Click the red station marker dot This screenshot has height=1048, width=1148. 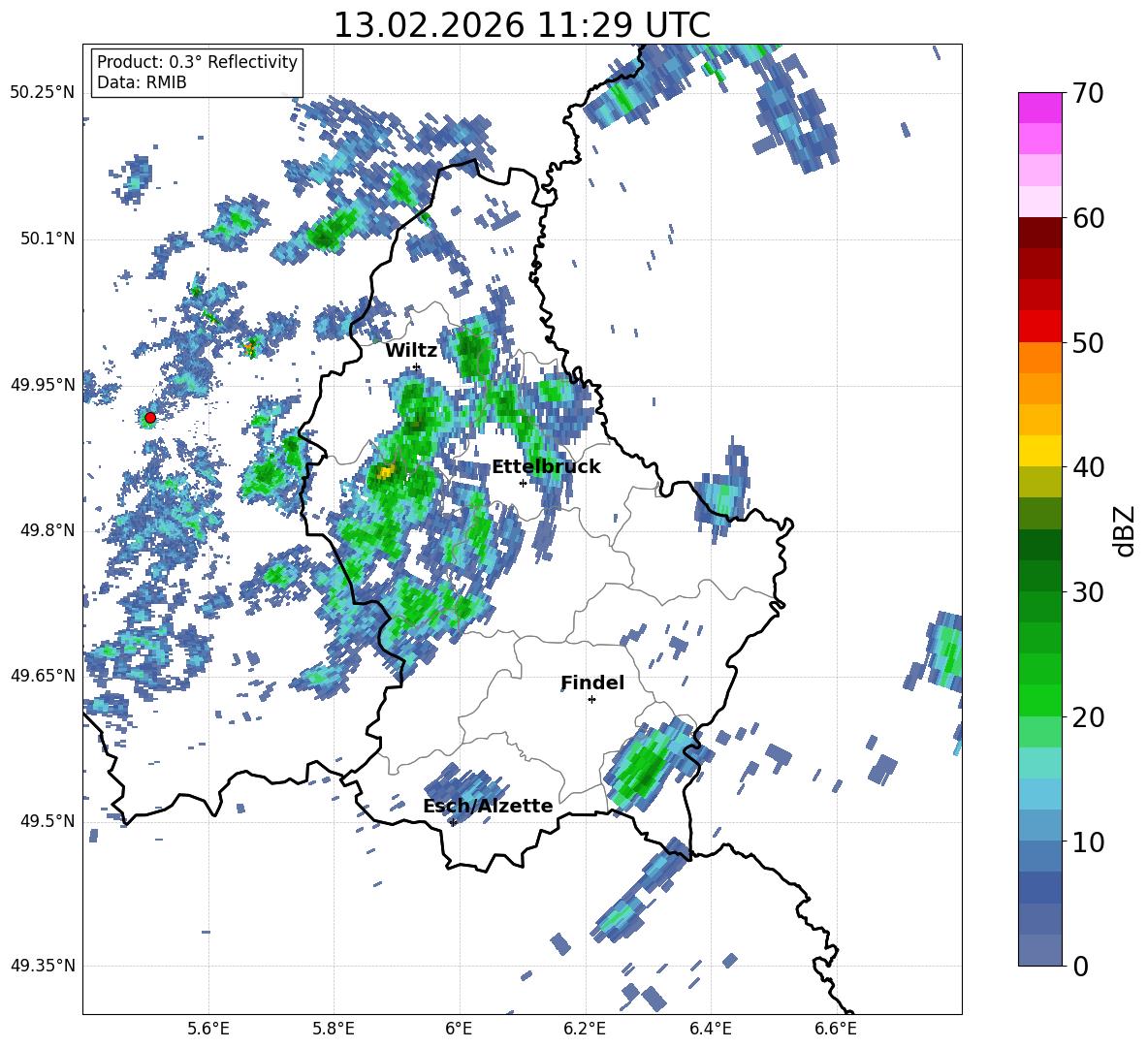(150, 418)
